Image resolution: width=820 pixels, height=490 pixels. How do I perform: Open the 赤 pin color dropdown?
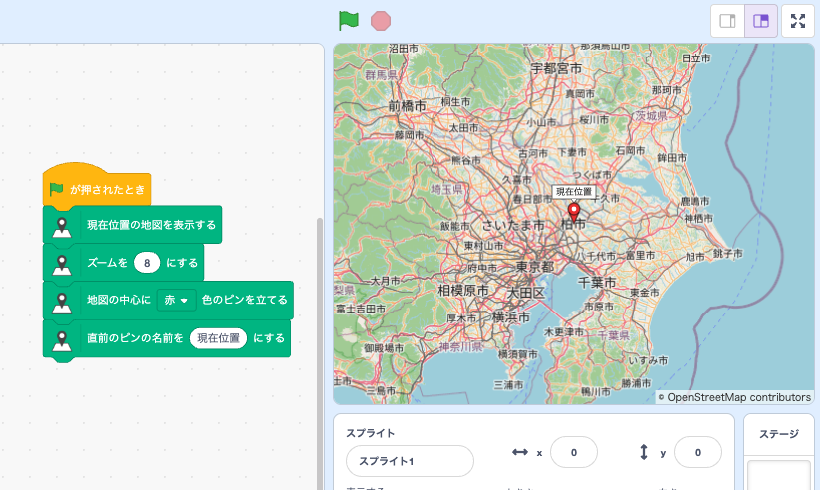point(176,300)
